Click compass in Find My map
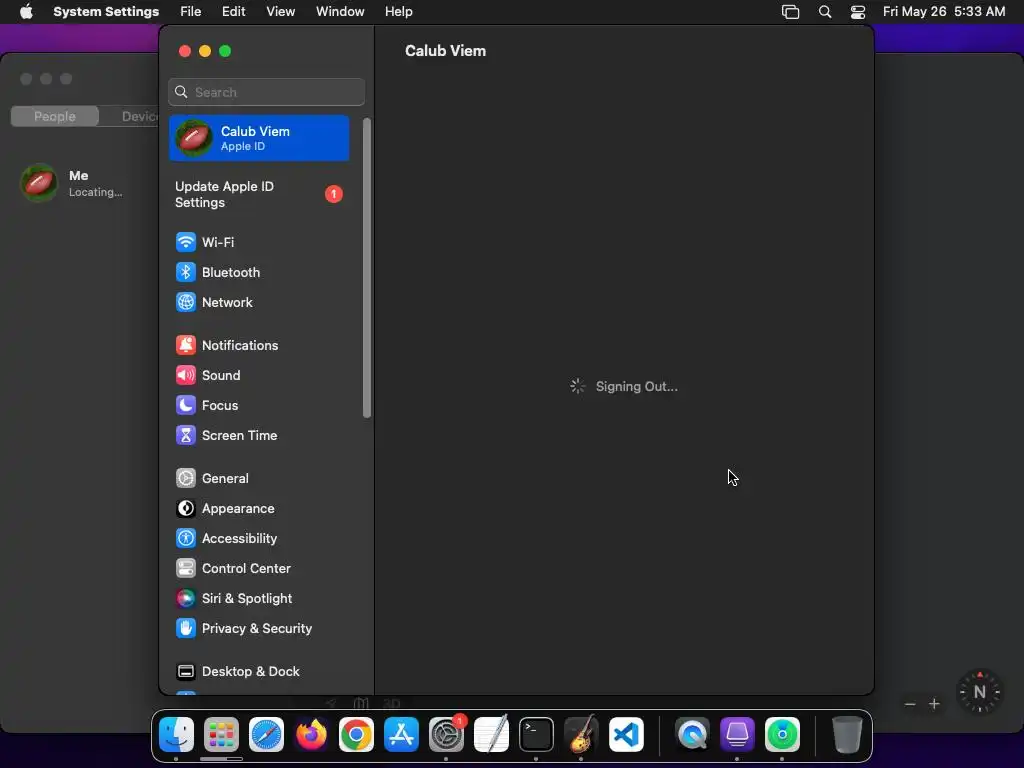 point(979,692)
